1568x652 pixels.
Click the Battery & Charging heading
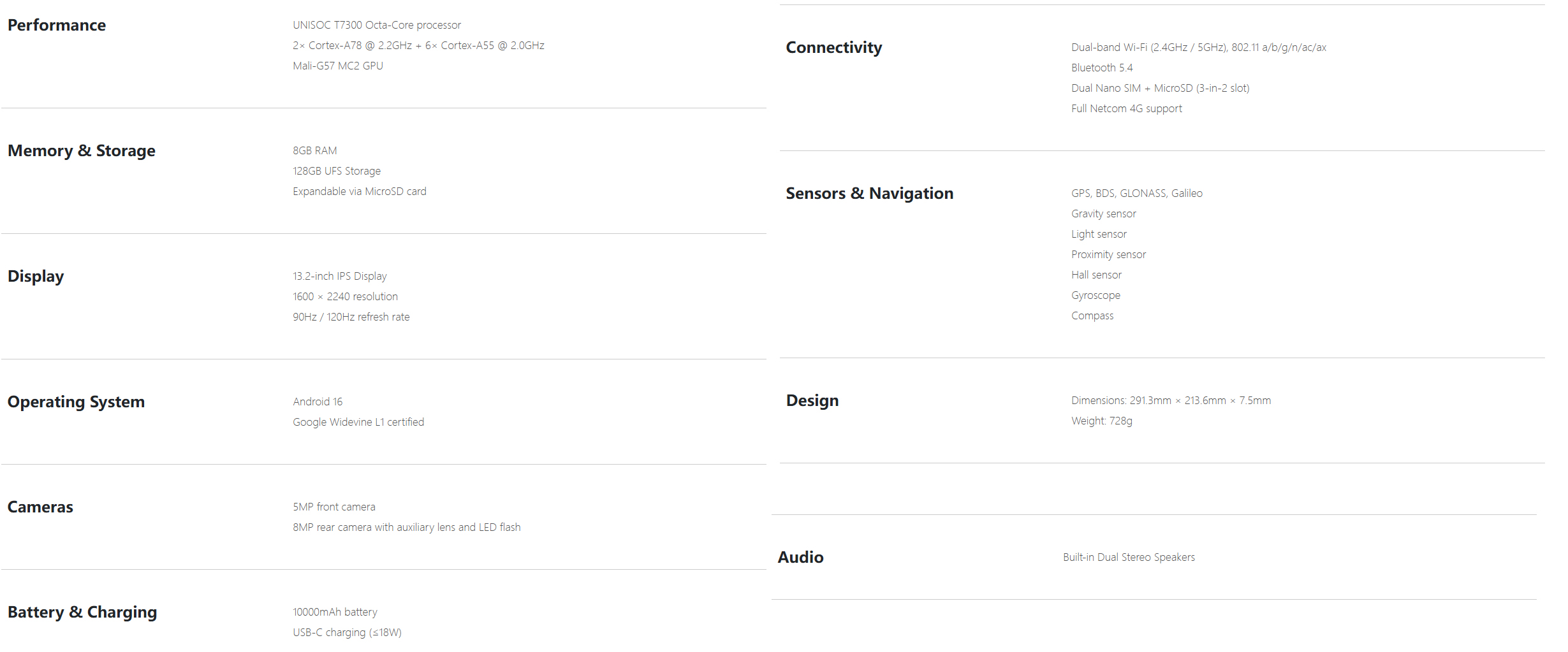[x=82, y=612]
